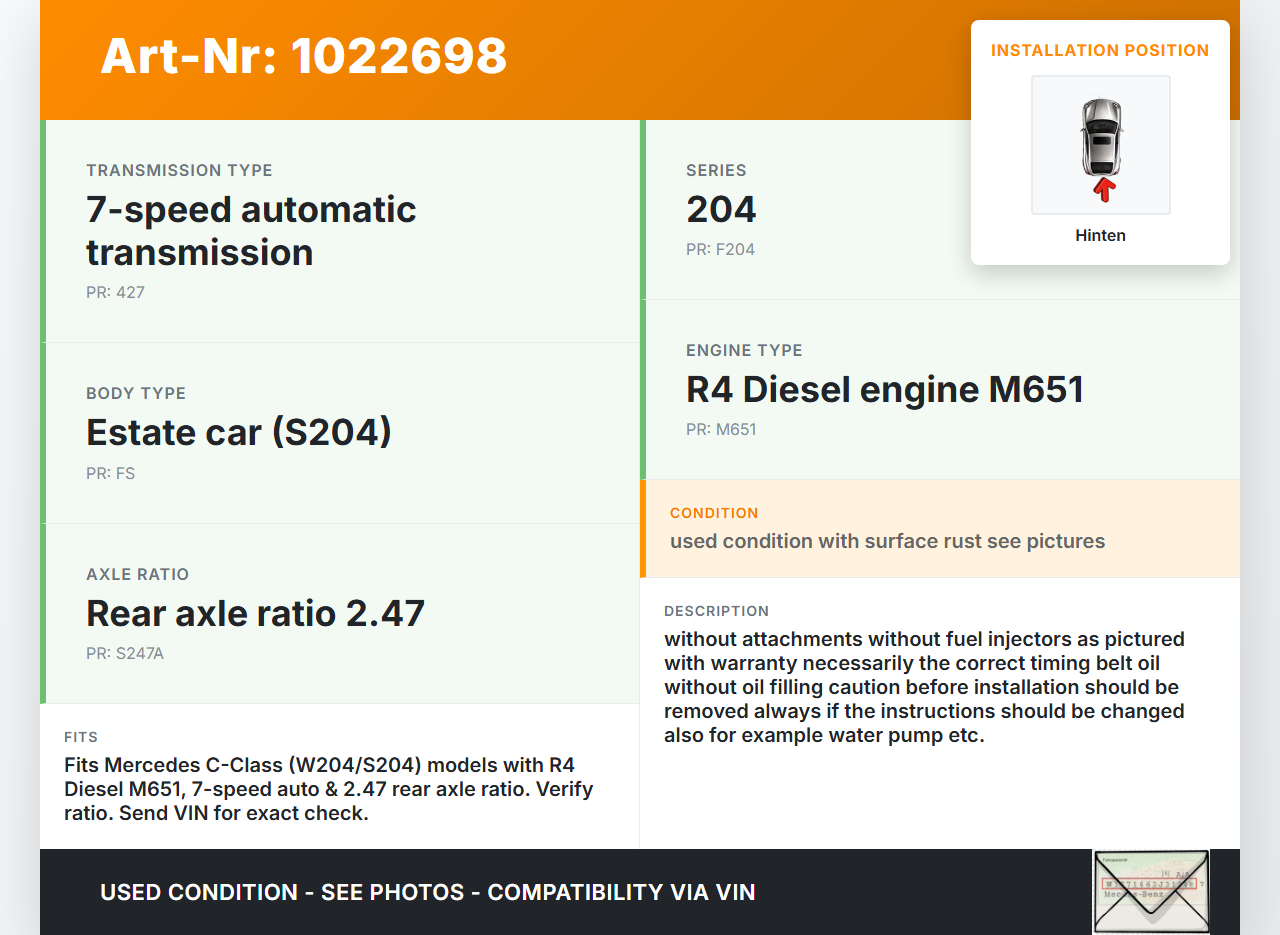The height and width of the screenshot is (935, 1280).
Task: Click the Description paragraph text
Action: tap(924, 687)
